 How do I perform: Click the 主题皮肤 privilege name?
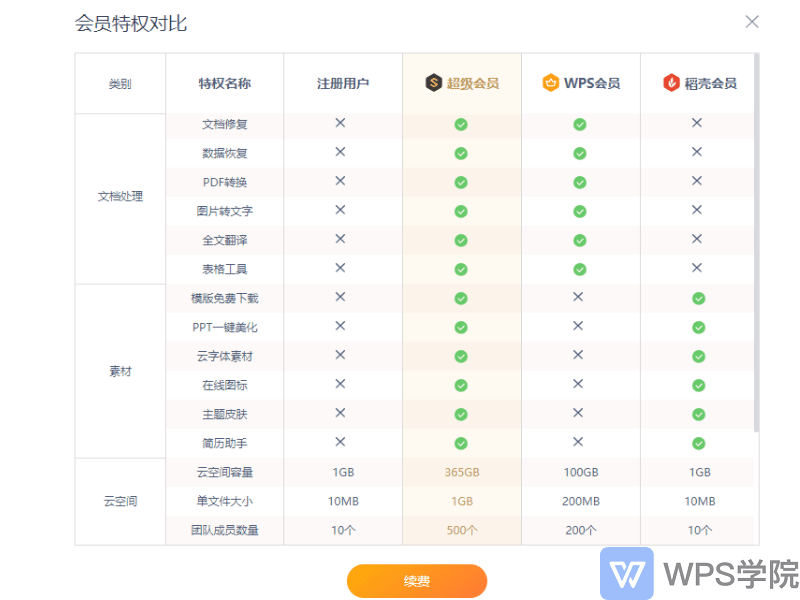pyautogui.click(x=224, y=414)
